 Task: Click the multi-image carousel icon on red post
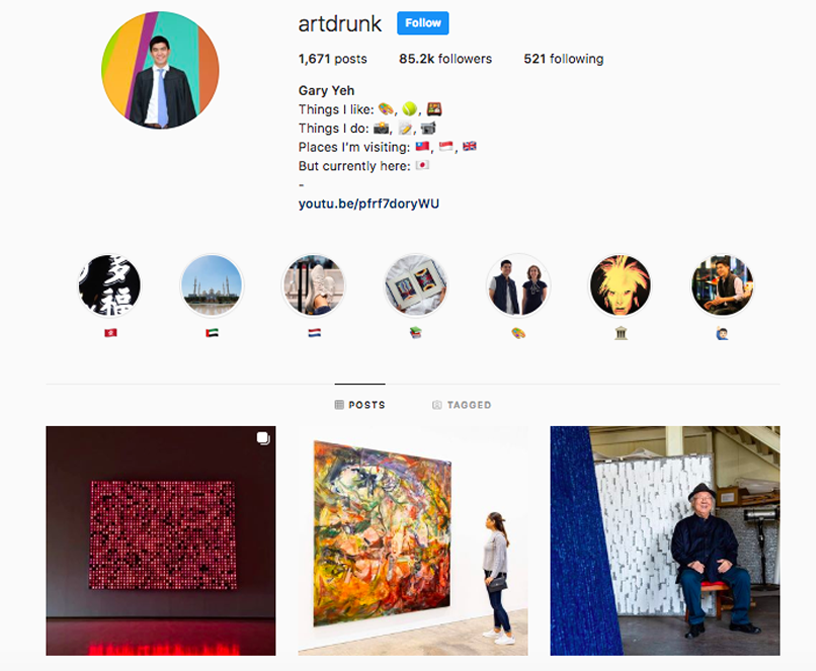click(x=263, y=438)
